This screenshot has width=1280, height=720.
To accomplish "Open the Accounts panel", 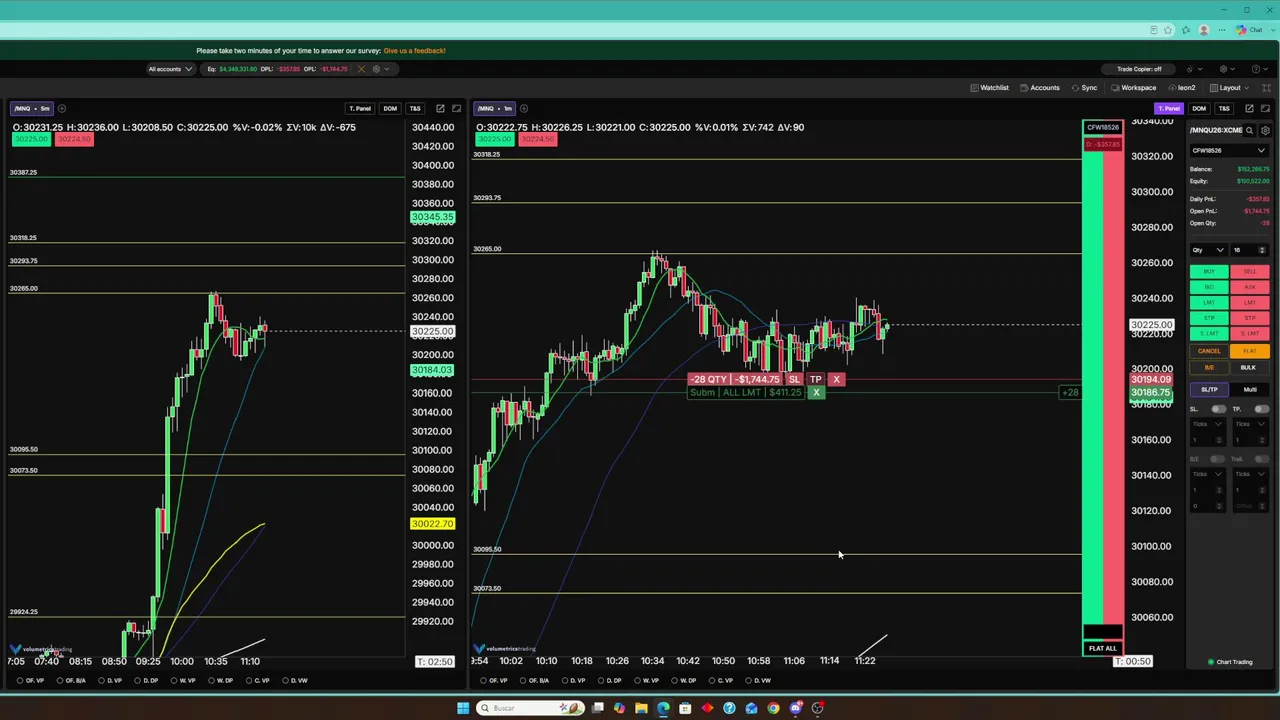I will pyautogui.click(x=1039, y=88).
